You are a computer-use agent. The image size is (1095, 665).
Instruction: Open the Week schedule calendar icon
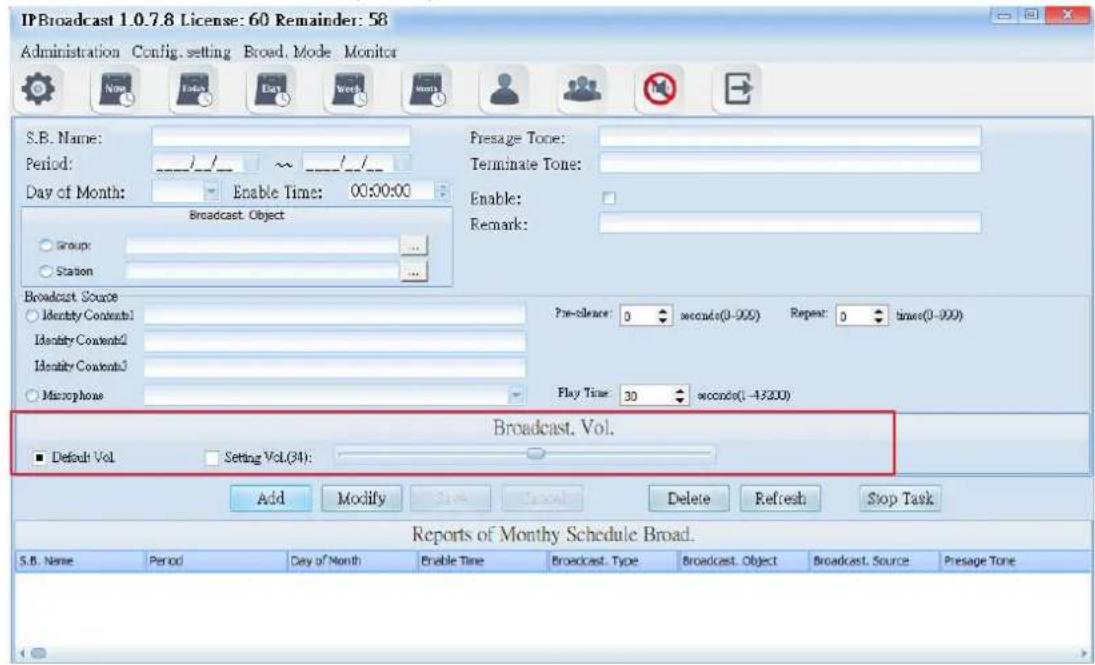(x=349, y=90)
